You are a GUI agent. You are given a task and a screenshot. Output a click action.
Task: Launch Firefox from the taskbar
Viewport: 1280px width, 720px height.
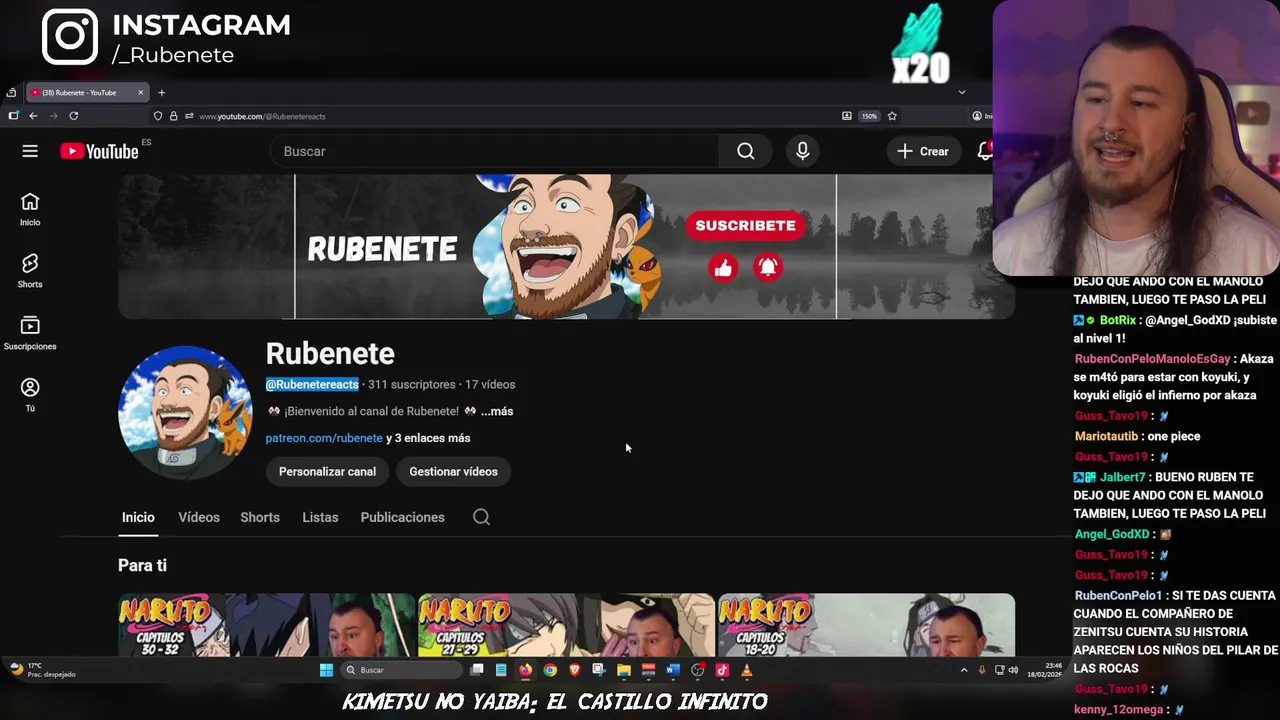(525, 670)
